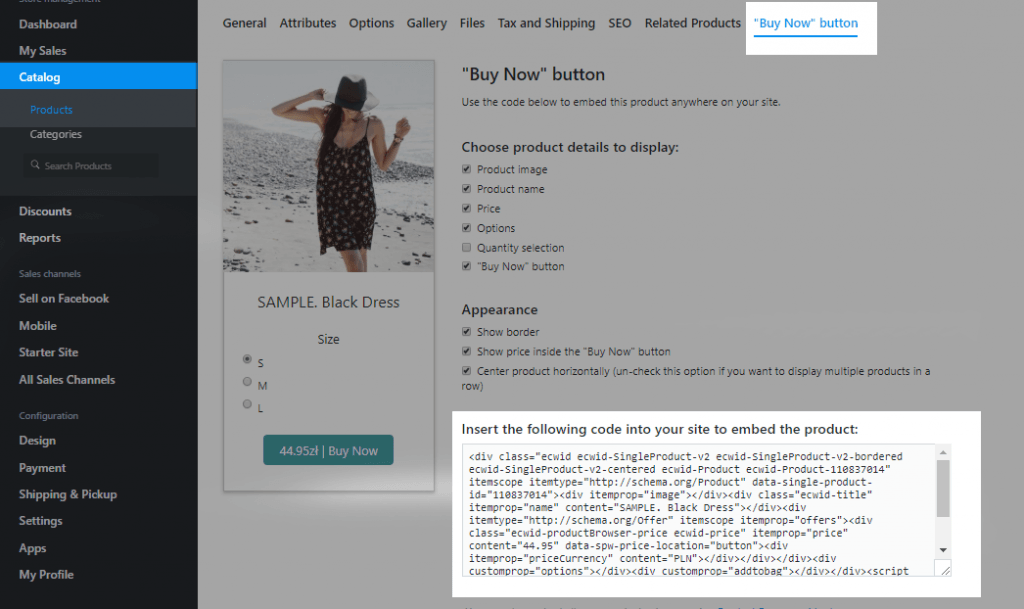The image size is (1024, 609).
Task: Click the code box scroll-down arrow
Action: [943, 550]
